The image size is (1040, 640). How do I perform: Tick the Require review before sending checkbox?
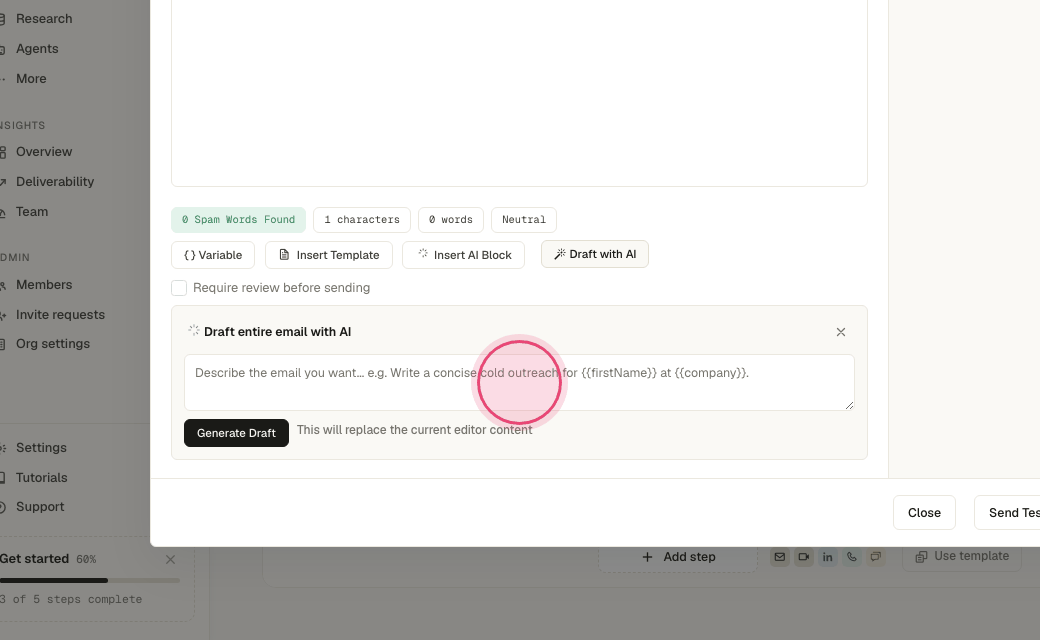coord(179,288)
